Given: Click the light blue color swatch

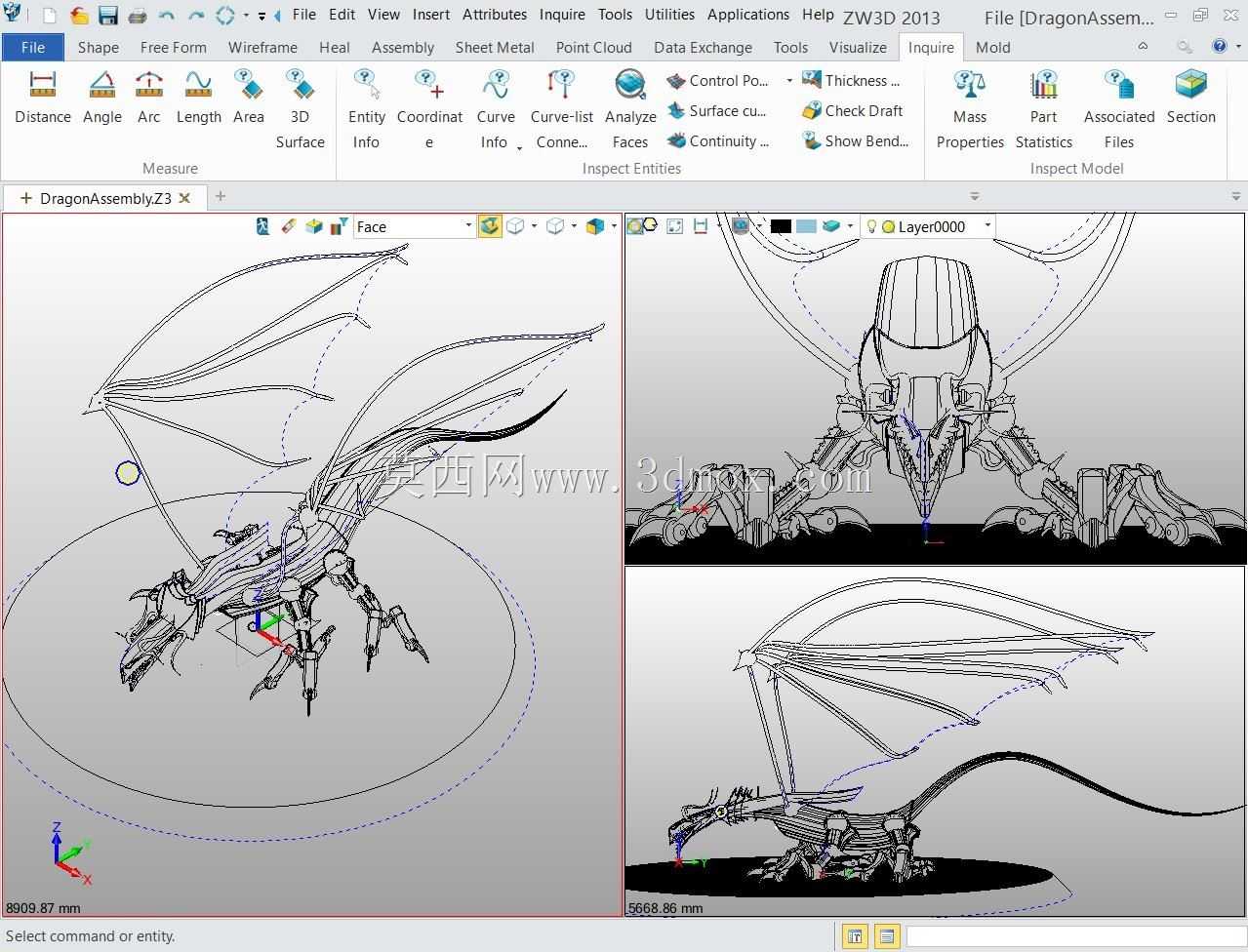Looking at the screenshot, I should (806, 226).
